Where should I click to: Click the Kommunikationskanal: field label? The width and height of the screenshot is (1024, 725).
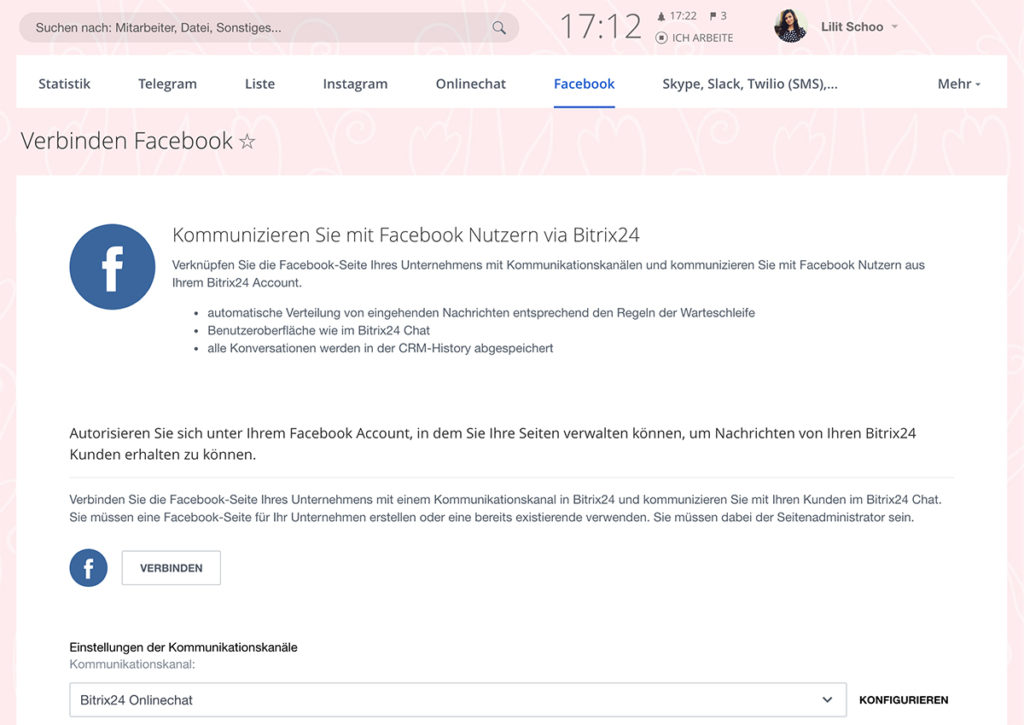pyautogui.click(x=132, y=664)
